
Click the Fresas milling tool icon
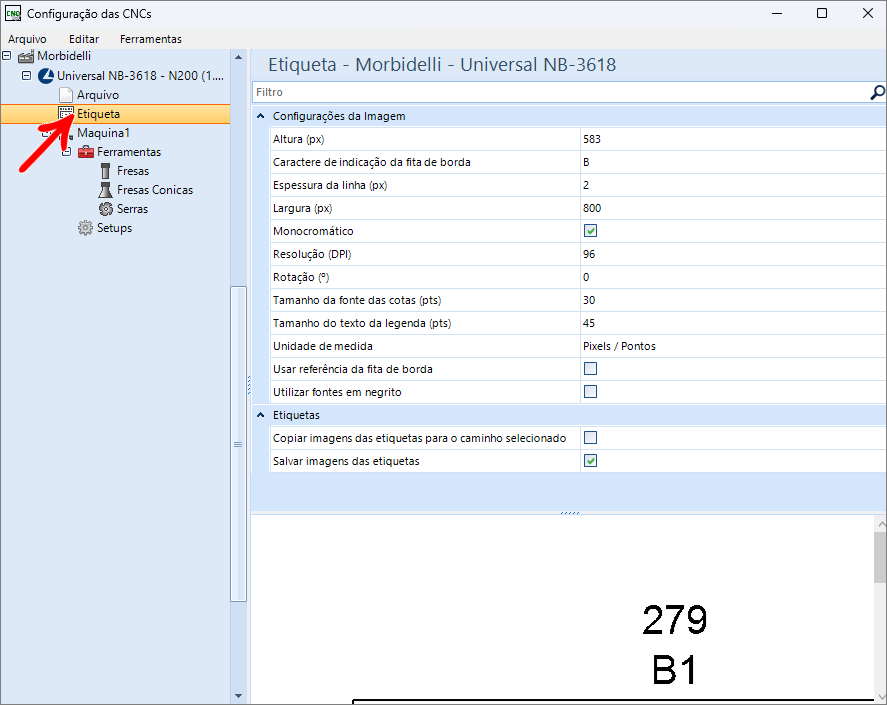click(105, 171)
